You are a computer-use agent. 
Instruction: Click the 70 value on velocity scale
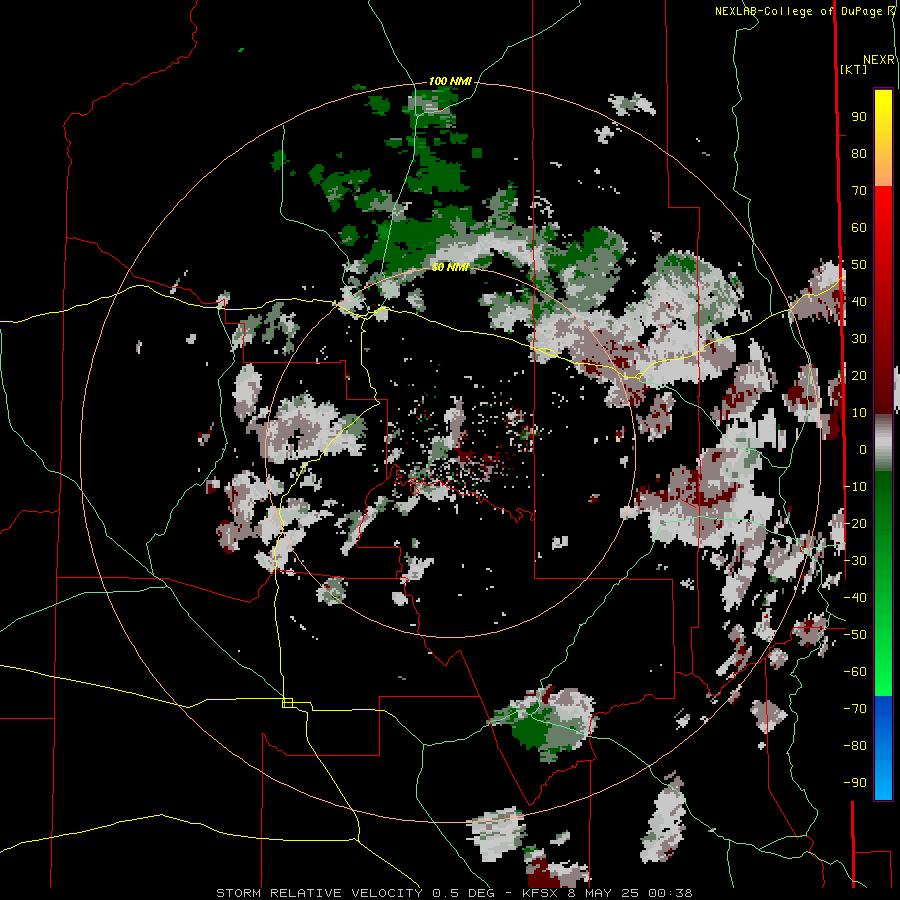click(859, 191)
